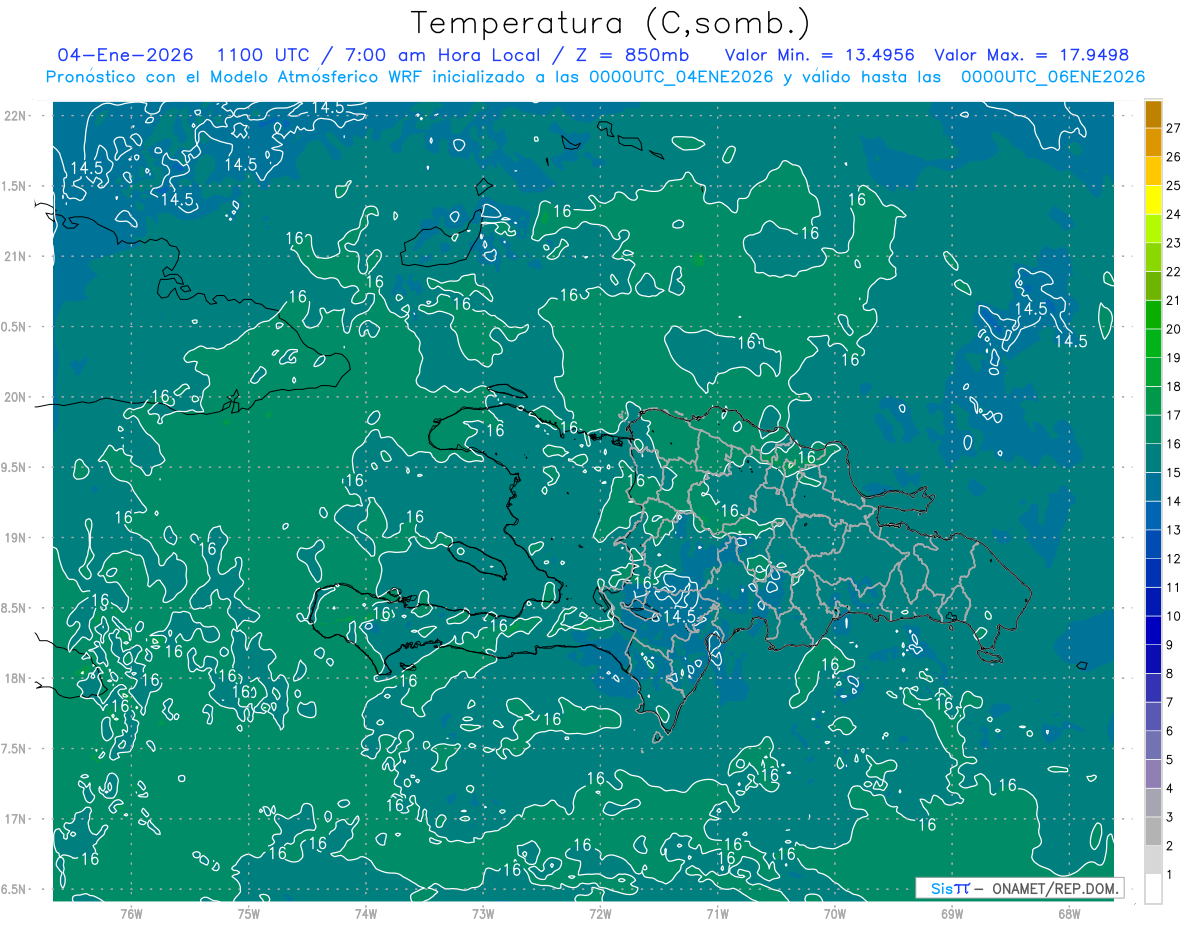Click 'Valor Min. = 13.4956' value
This screenshot has width=1200, height=927.
(820, 55)
